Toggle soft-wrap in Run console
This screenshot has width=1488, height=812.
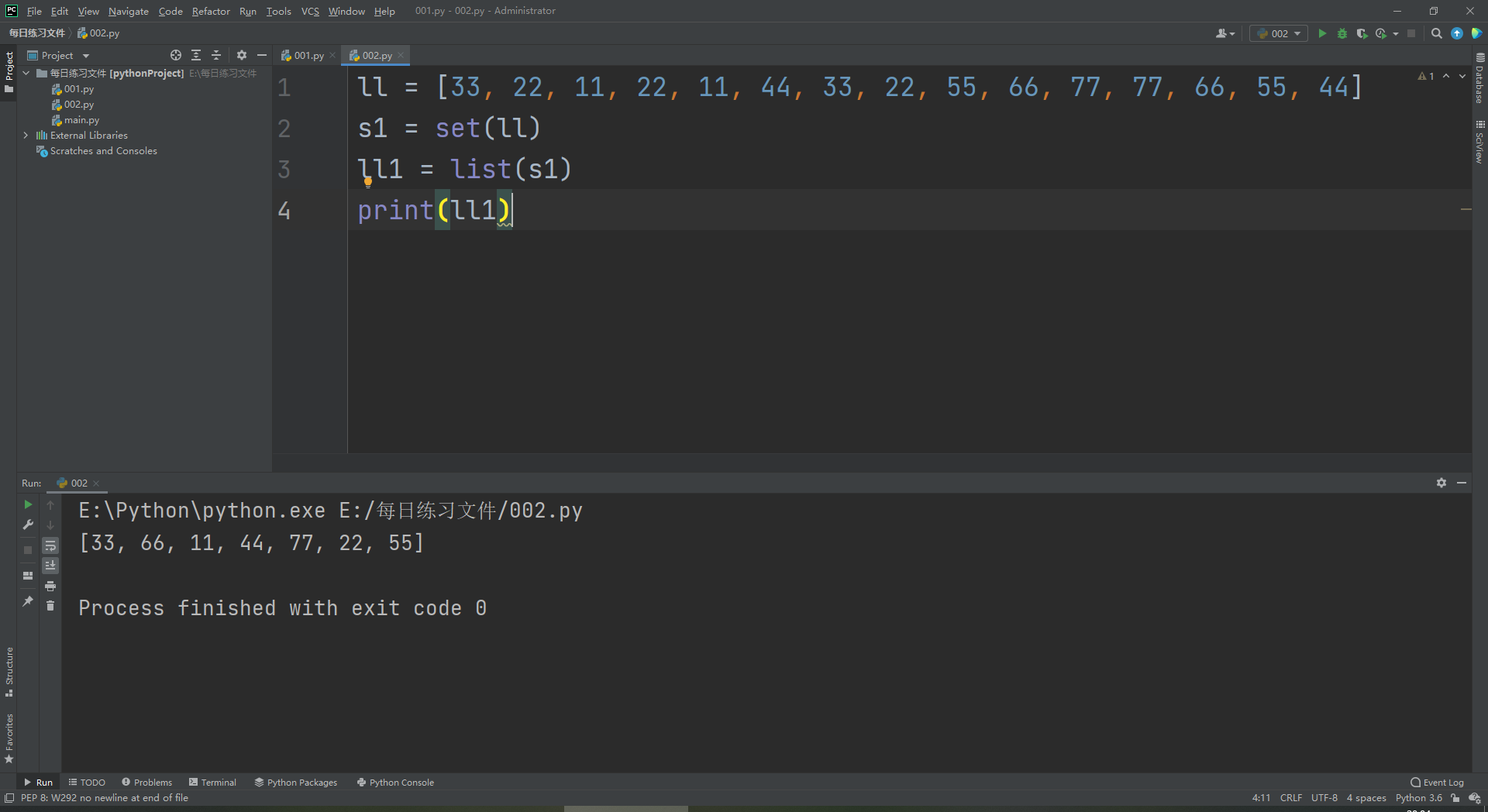tap(50, 545)
